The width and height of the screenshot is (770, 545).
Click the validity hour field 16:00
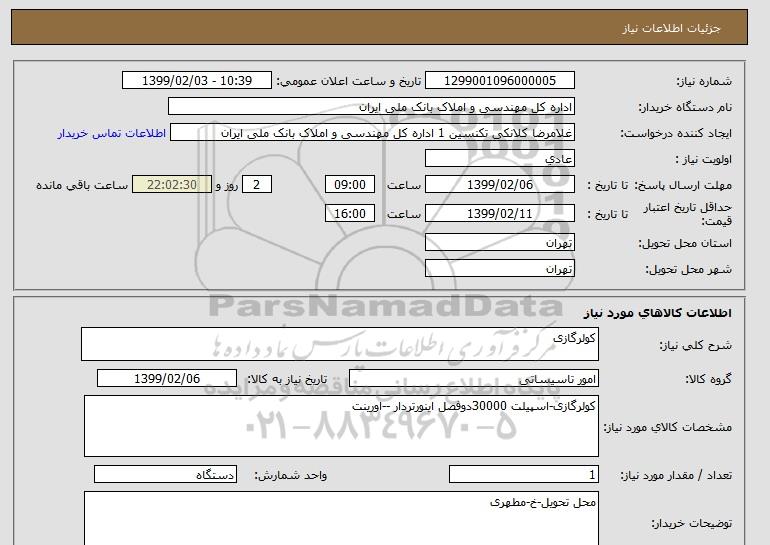(x=350, y=214)
